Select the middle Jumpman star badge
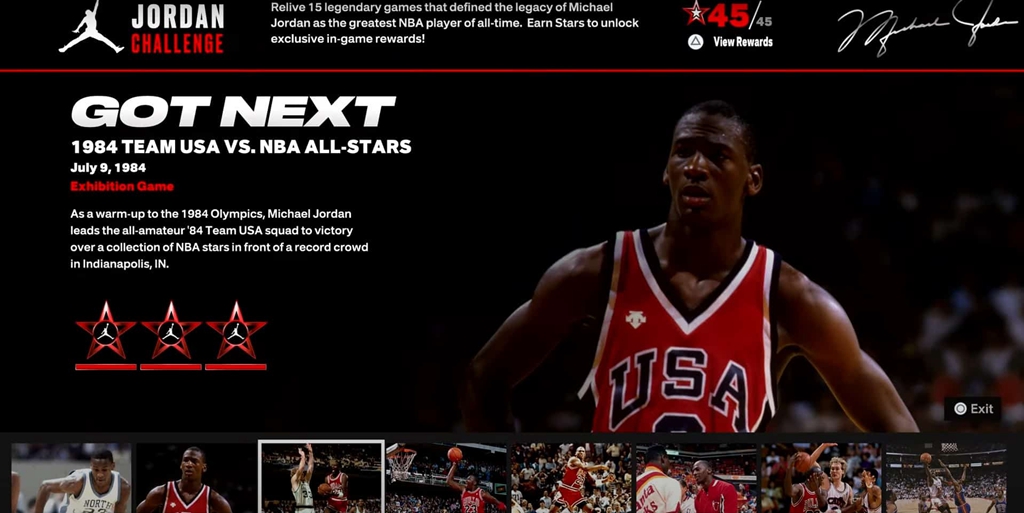Viewport: 1024px width, 513px height. pyautogui.click(x=171, y=331)
